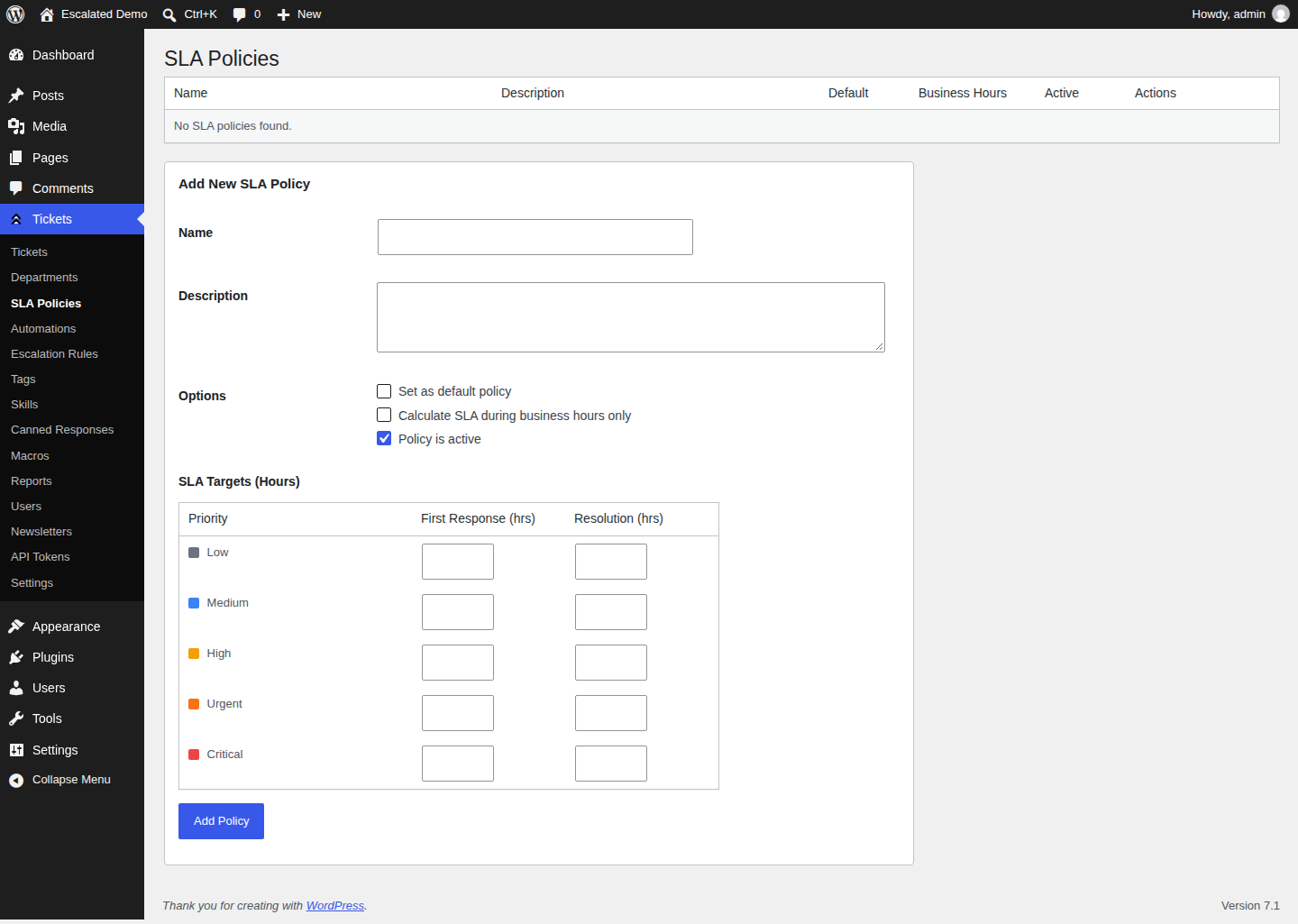Follow the WordPress footer link
This screenshot has width=1298, height=924.
pos(335,906)
